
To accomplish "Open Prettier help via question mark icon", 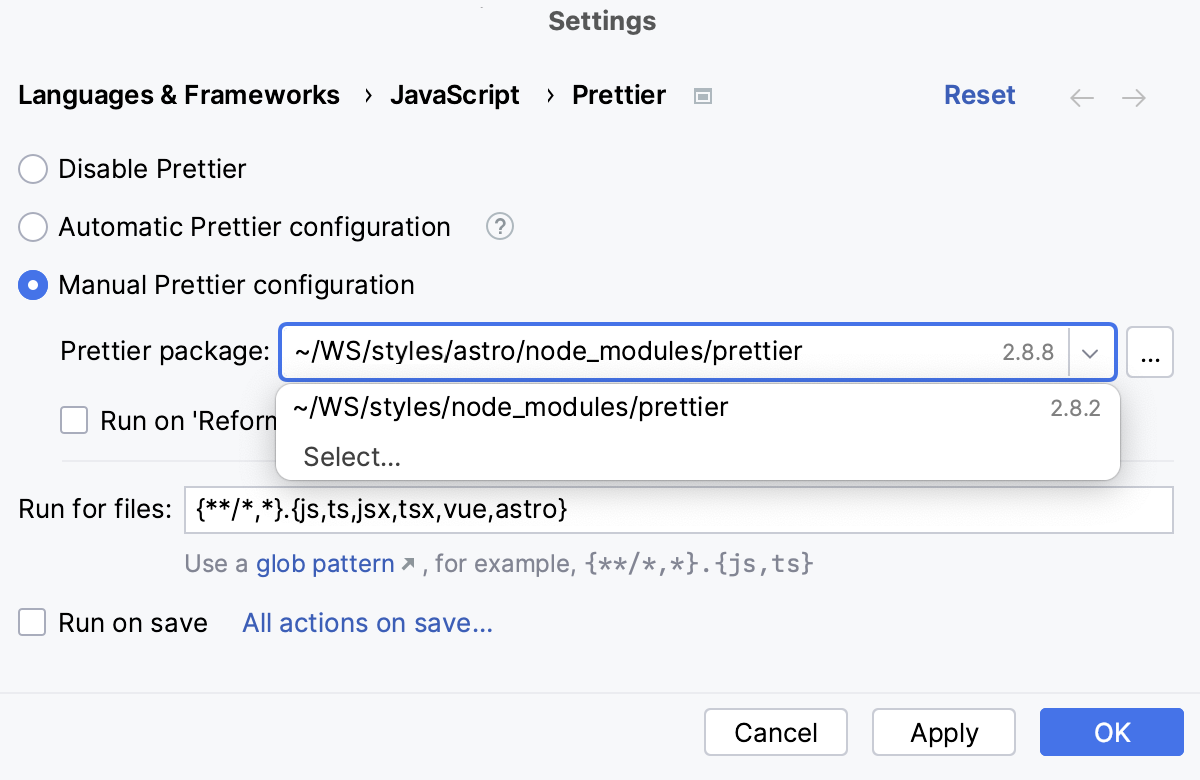I will [x=499, y=227].
